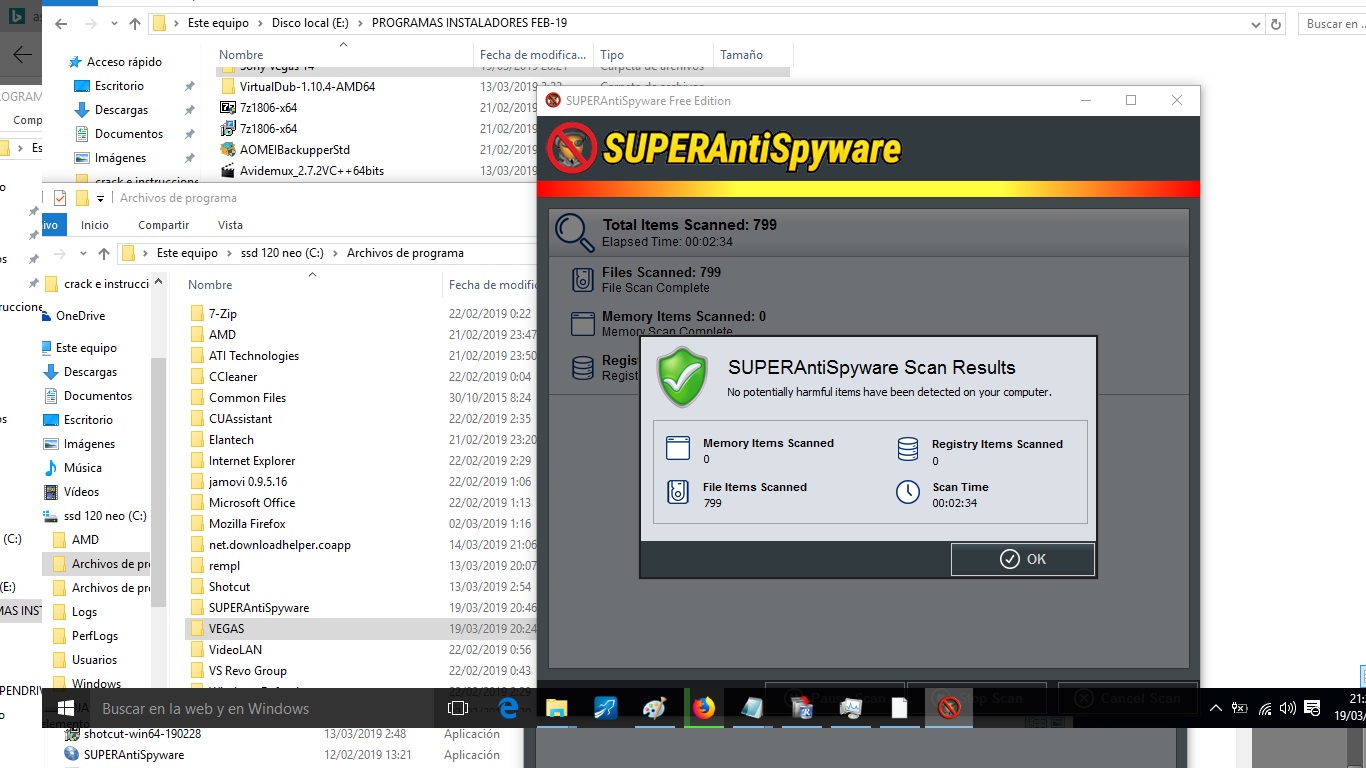This screenshot has height=768, width=1366.
Task: Select VirtualDub-1.10.4-AMD64 folder
Action: tap(307, 87)
